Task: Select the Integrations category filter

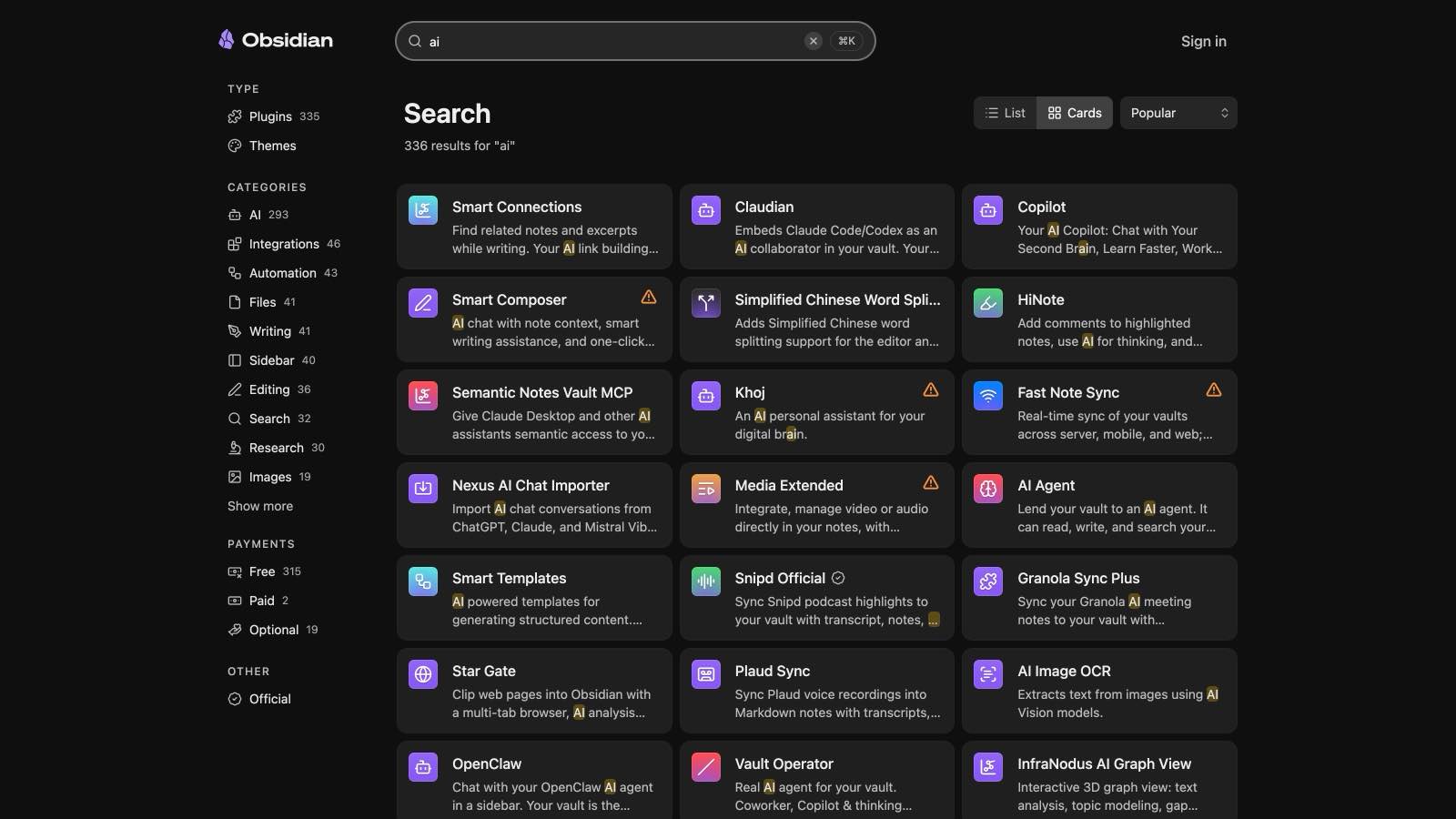Action: (284, 244)
